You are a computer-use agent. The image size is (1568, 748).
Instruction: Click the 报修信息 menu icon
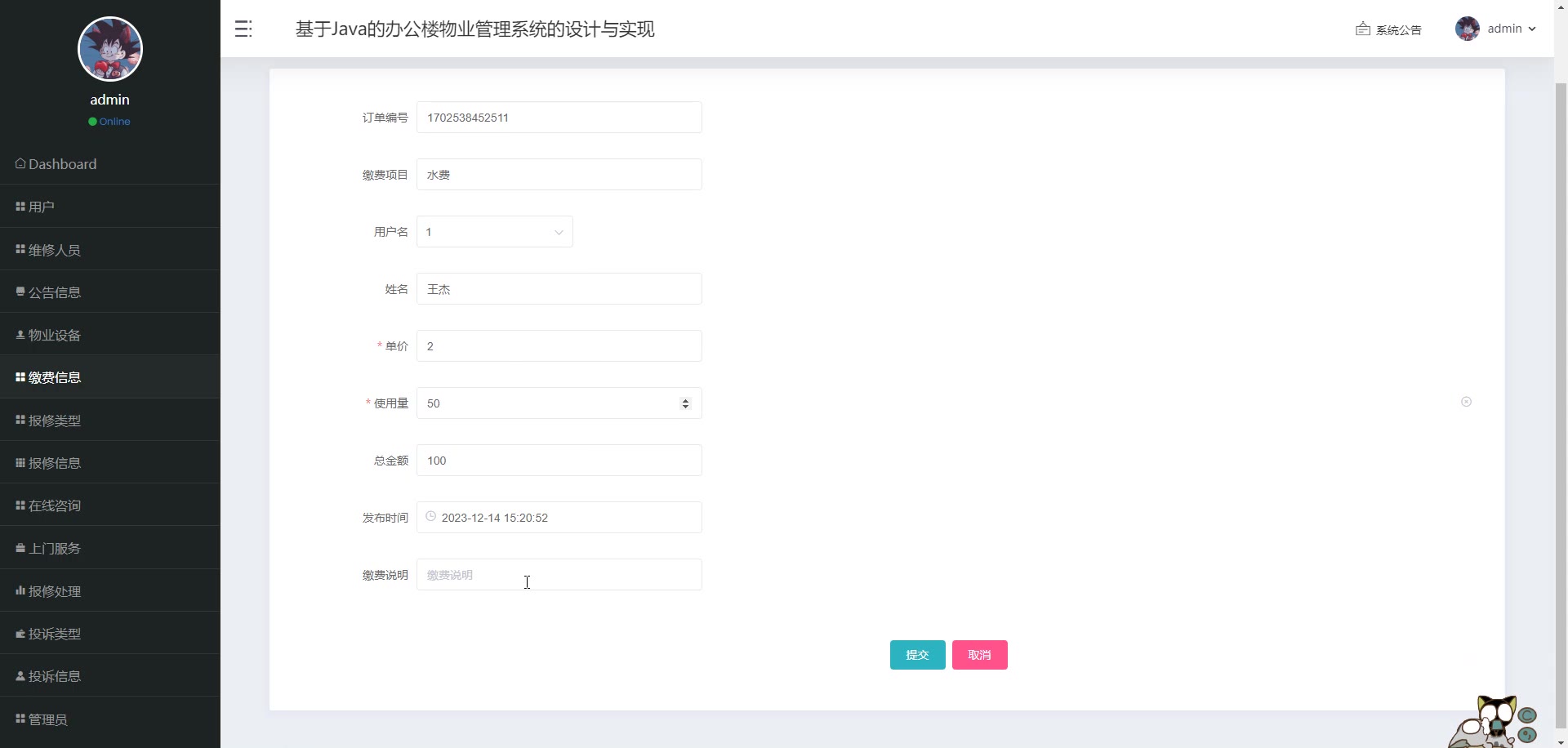coord(20,462)
